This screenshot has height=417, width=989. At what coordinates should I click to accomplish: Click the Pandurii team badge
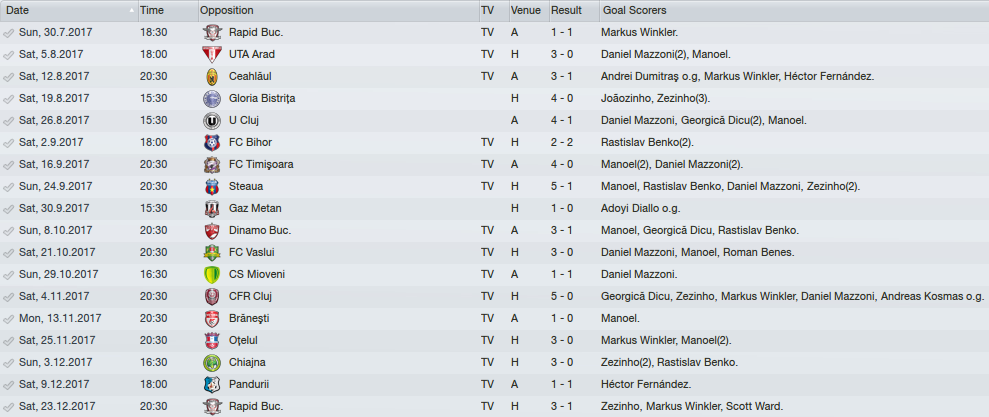[x=212, y=384]
